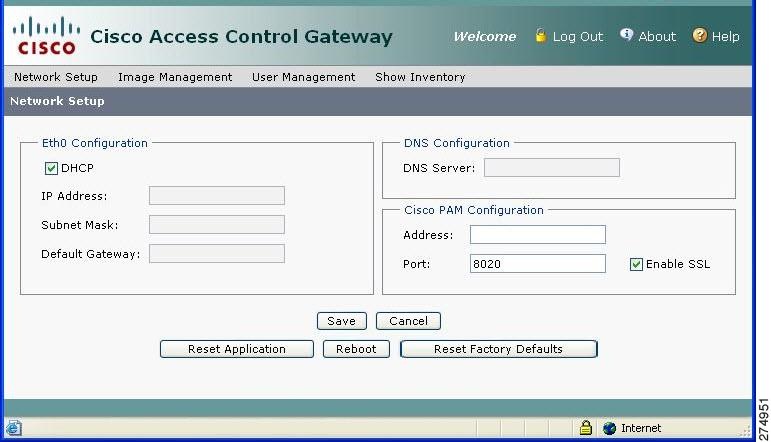Click the Cancel button
The height and width of the screenshot is (442, 771).
tap(408, 321)
